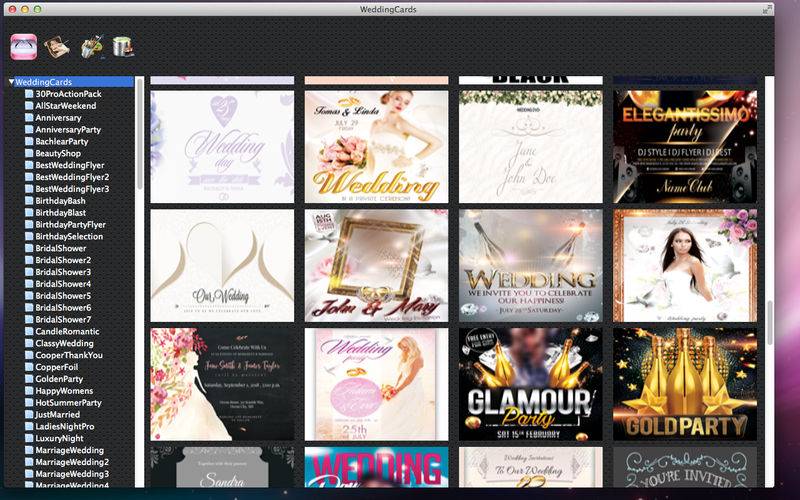Click the paint bucket toolbar icon
This screenshot has height=500, width=800.
(123, 47)
